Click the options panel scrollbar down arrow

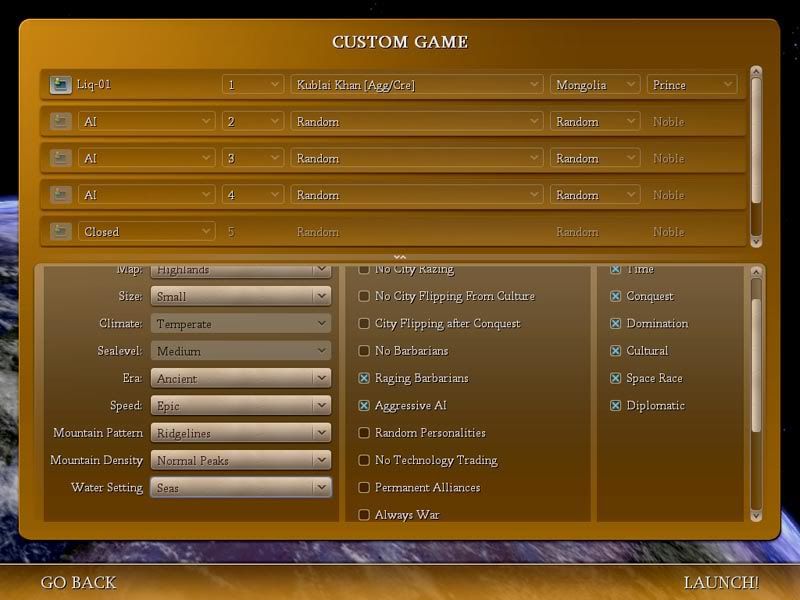(756, 516)
